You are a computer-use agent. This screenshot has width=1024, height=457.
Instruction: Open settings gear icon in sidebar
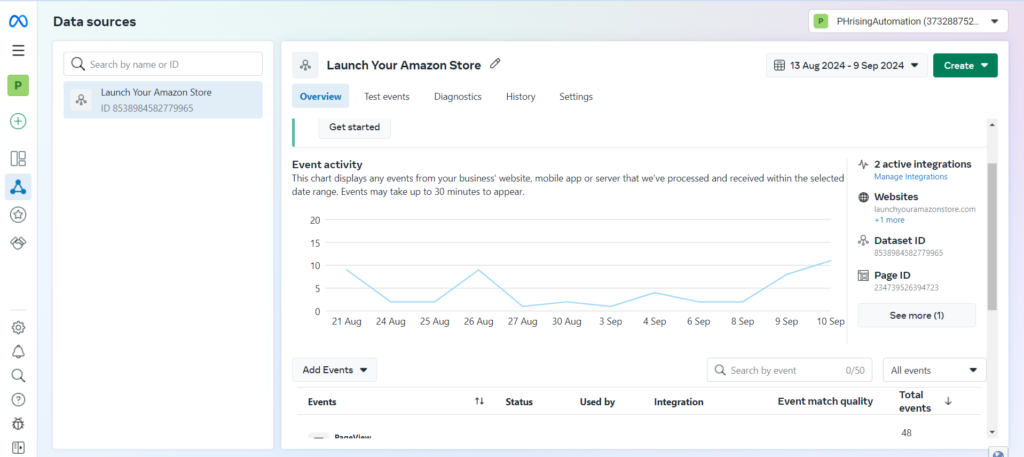tap(18, 328)
